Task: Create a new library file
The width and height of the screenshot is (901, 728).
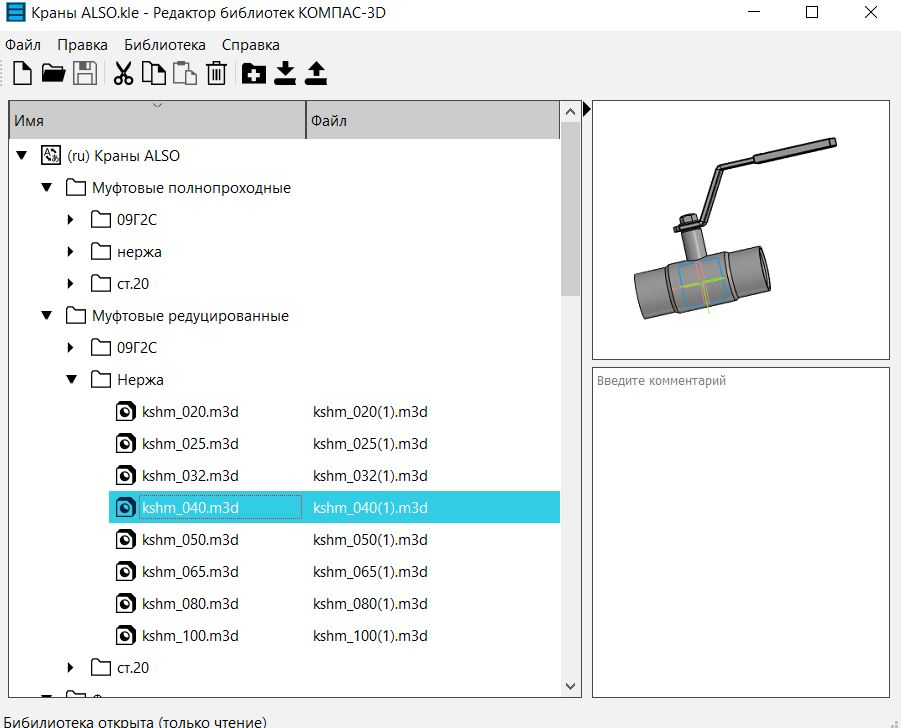Action: [x=22, y=74]
